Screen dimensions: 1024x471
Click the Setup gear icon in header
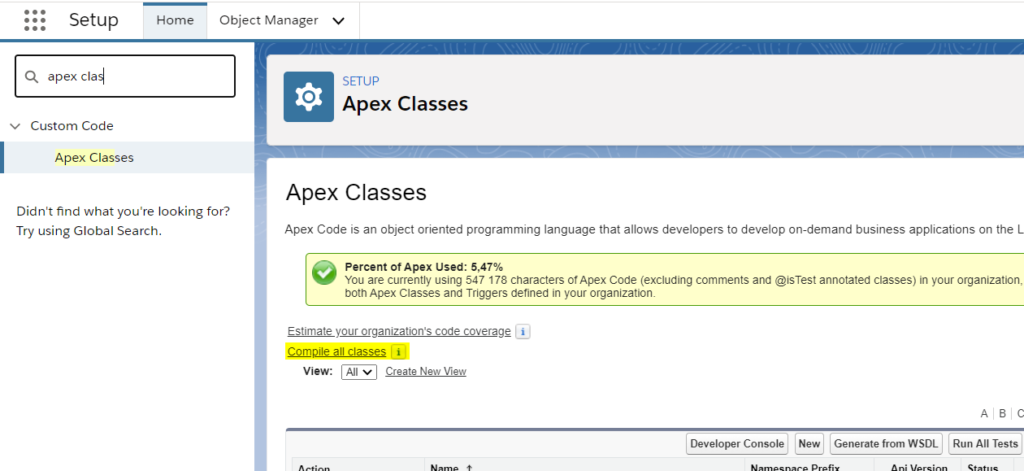[308, 97]
